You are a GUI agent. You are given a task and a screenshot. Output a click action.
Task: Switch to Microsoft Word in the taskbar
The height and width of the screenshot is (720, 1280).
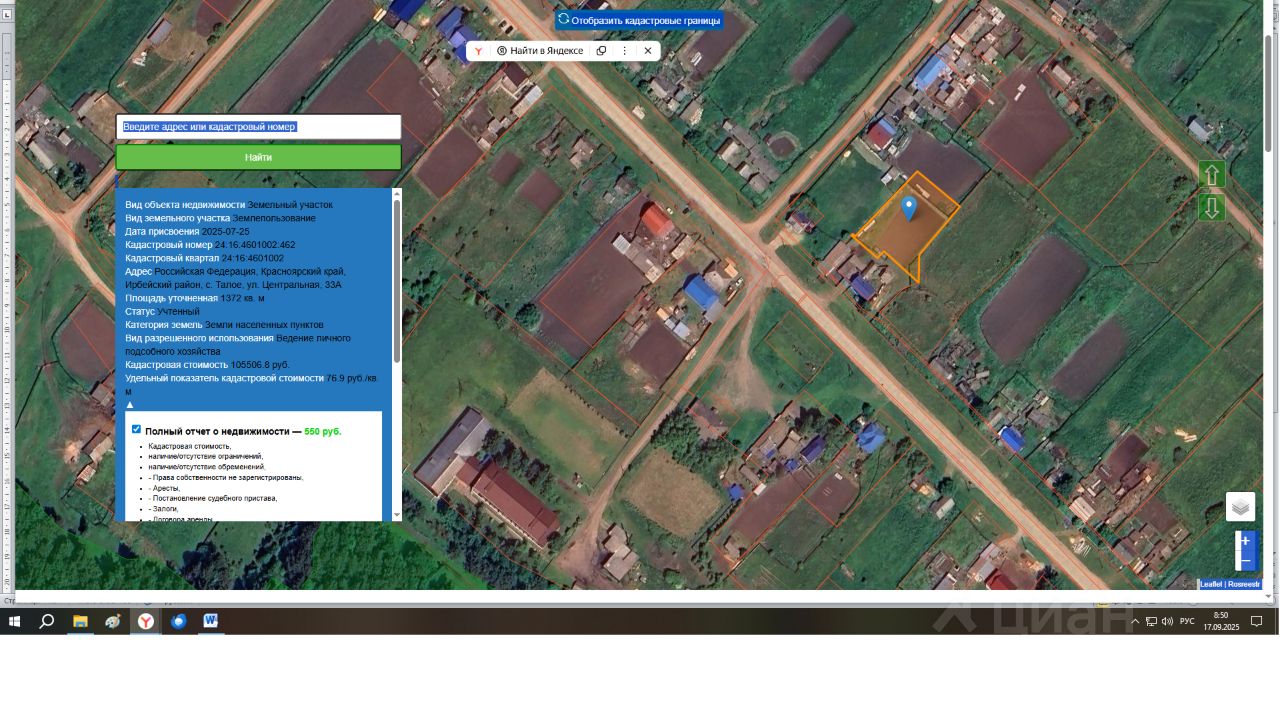(211, 621)
